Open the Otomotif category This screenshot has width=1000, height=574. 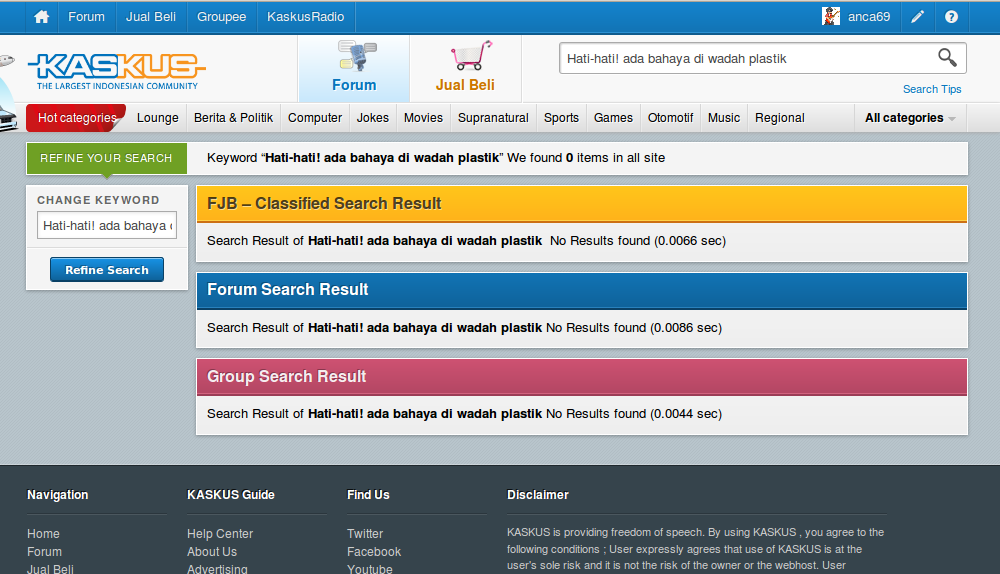[670, 118]
